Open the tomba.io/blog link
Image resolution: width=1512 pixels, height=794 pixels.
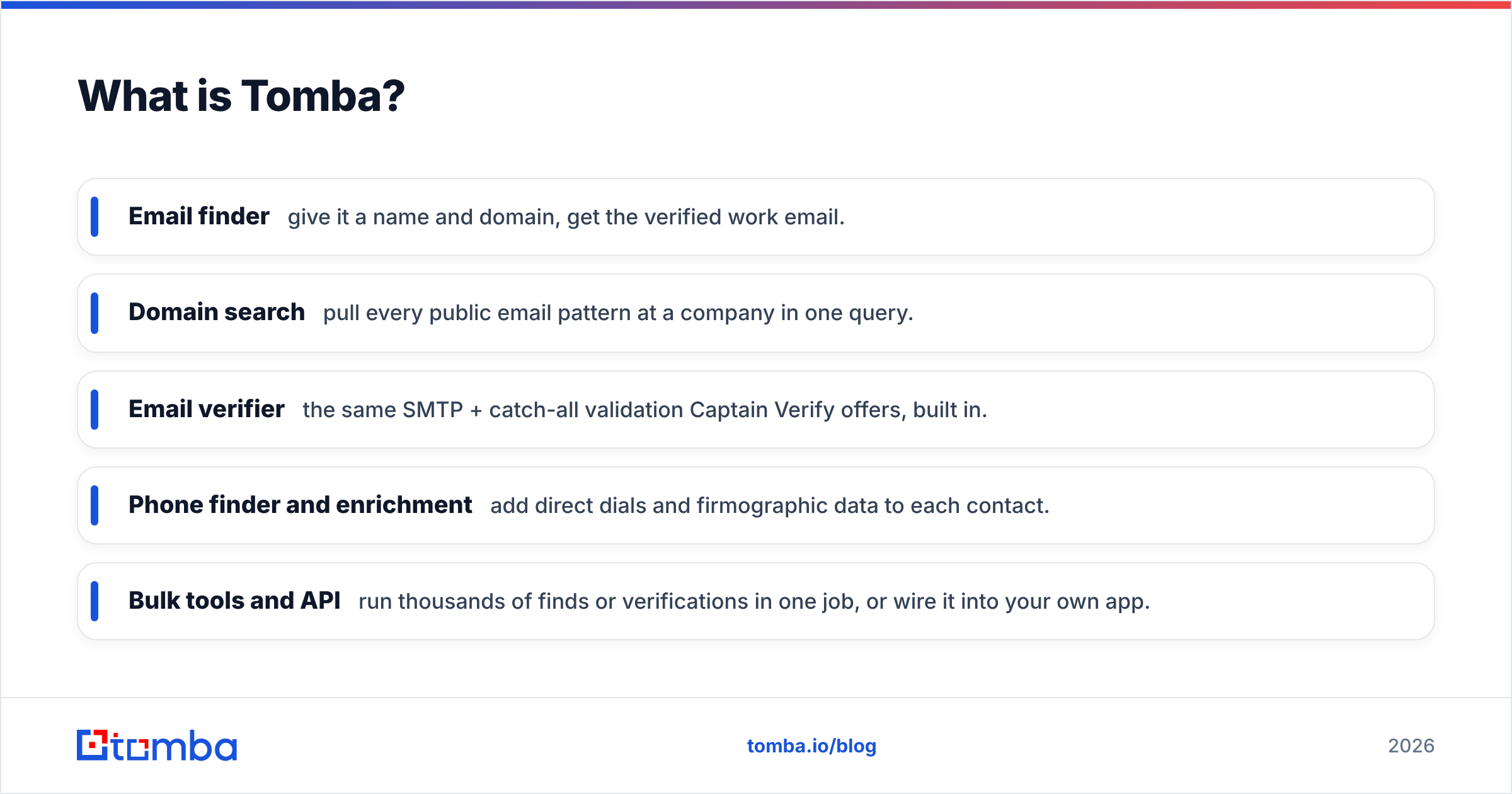811,746
